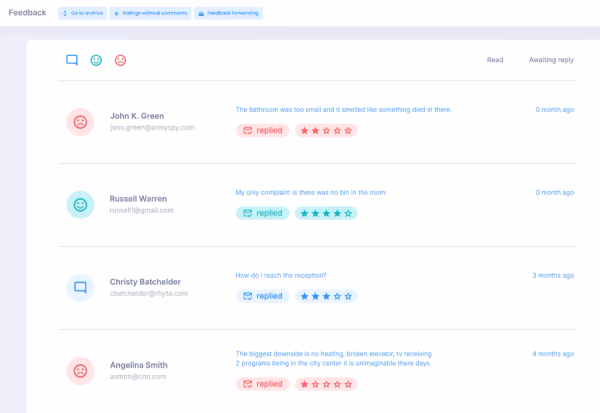Image resolution: width=600 pixels, height=413 pixels.
Task: Open the biggest downside no heating comment
Action: pos(334,359)
